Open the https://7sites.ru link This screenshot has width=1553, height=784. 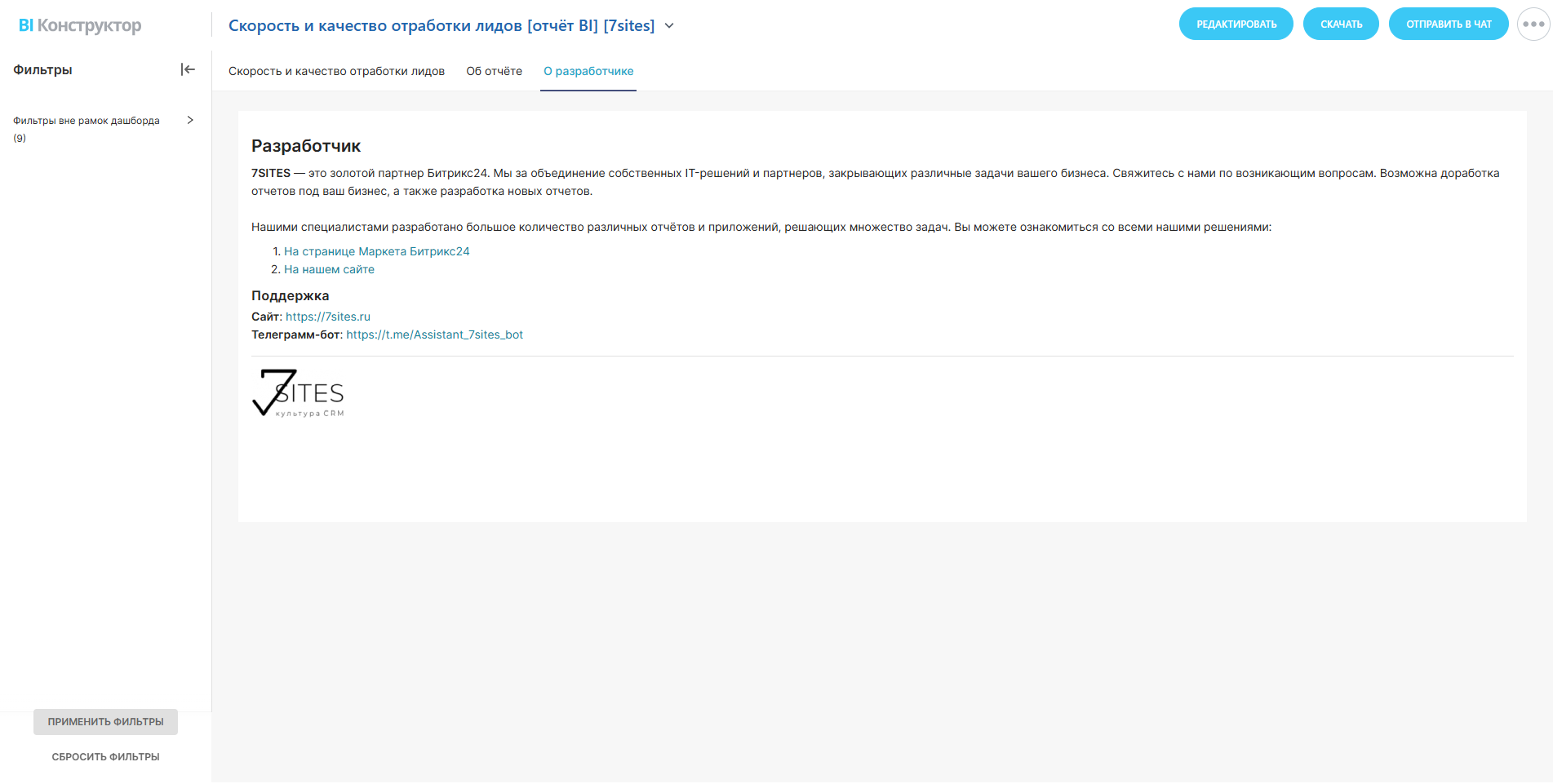pos(327,317)
